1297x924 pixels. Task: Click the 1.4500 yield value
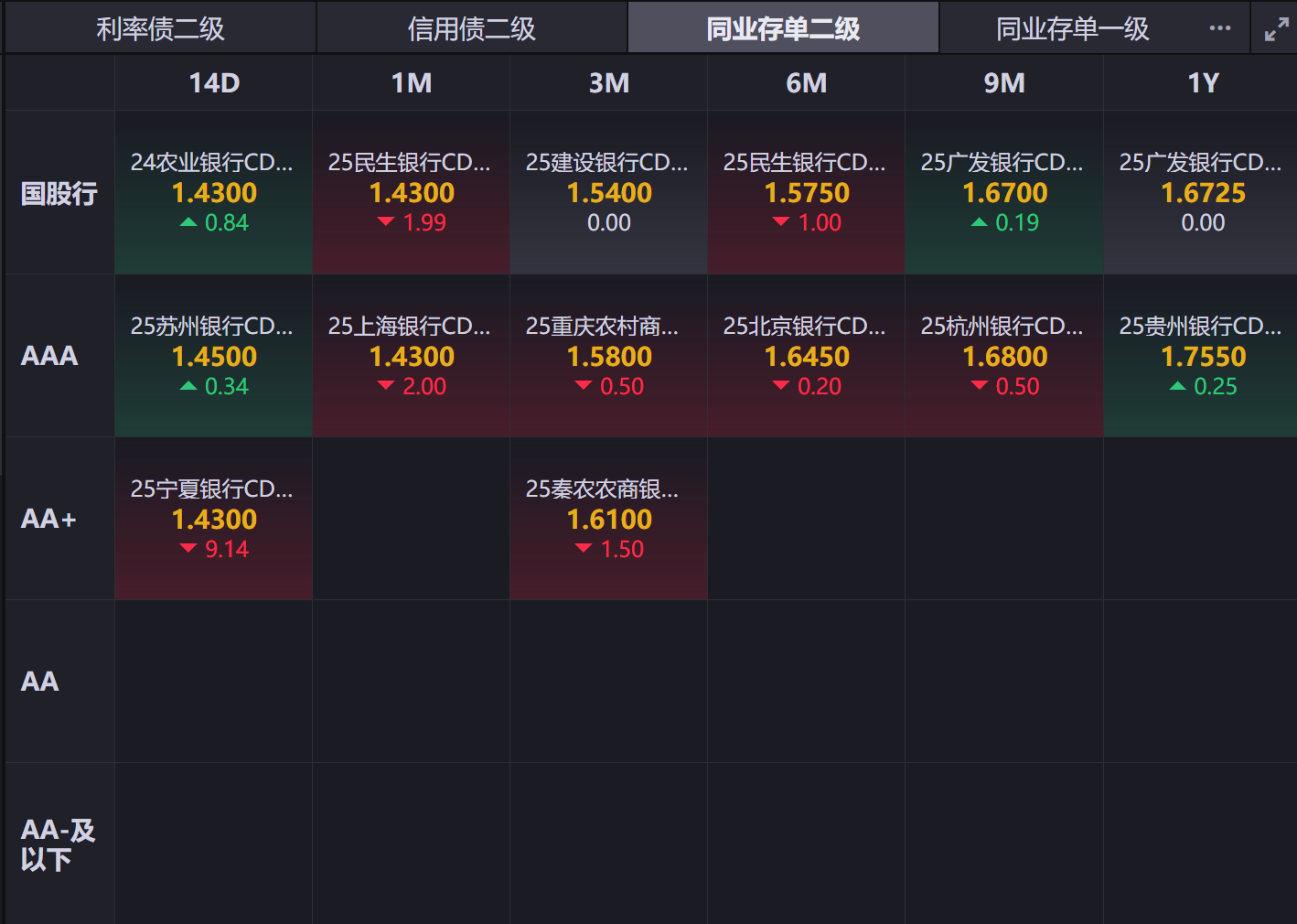point(214,357)
